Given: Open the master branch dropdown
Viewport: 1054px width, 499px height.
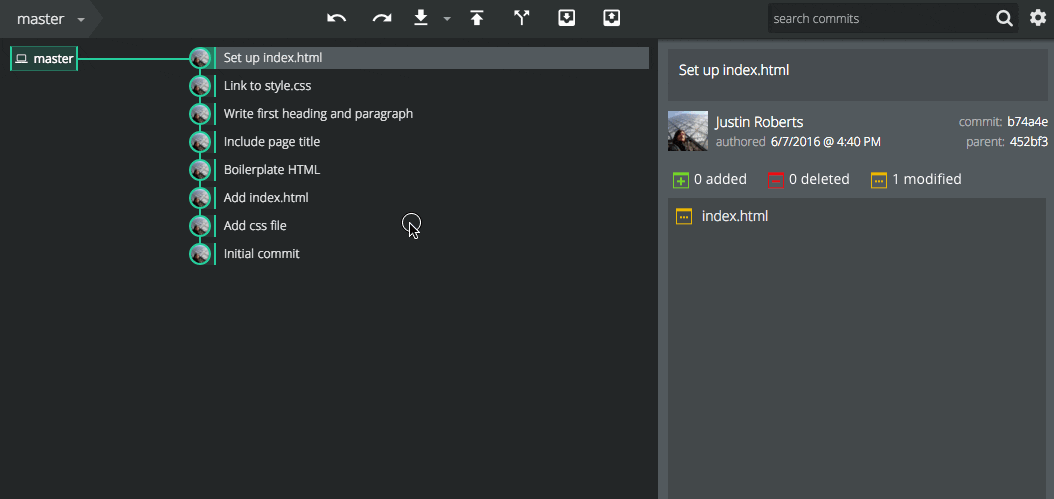Looking at the screenshot, I should tap(51, 19).
